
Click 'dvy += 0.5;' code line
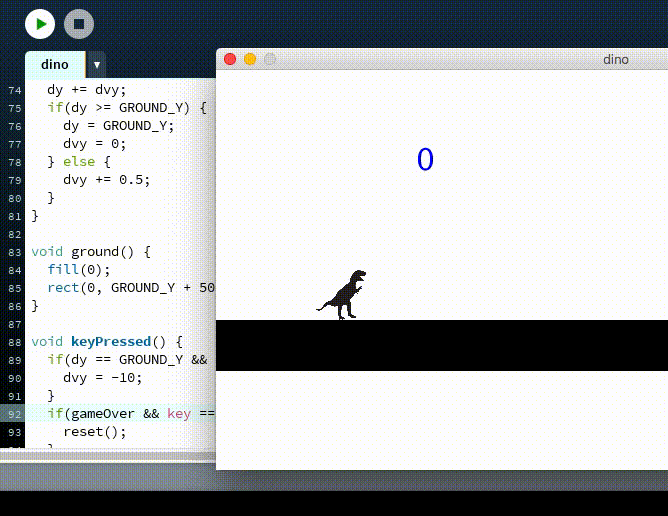(106, 180)
